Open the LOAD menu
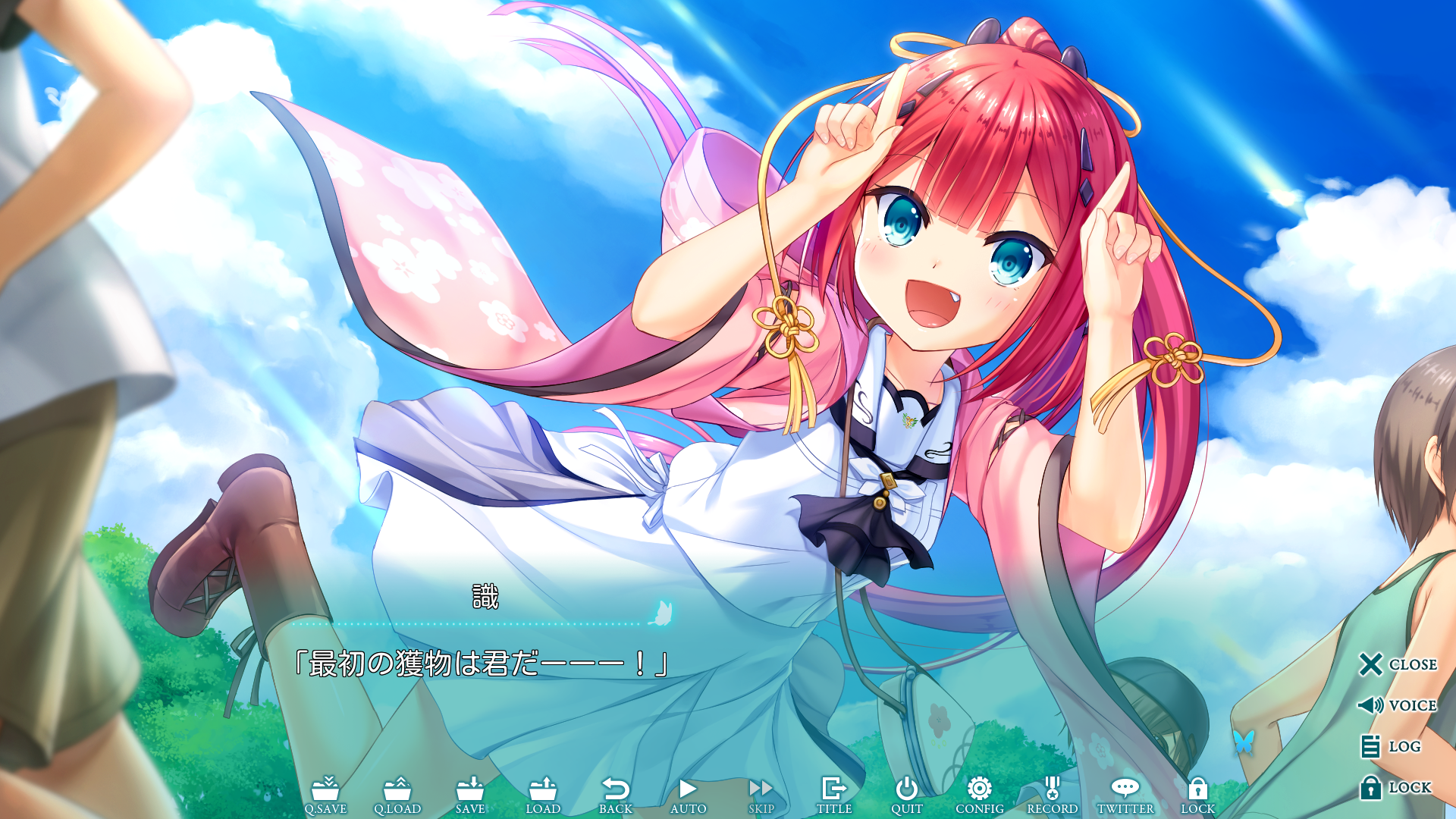Viewport: 1456px width, 819px height. pyautogui.click(x=543, y=795)
